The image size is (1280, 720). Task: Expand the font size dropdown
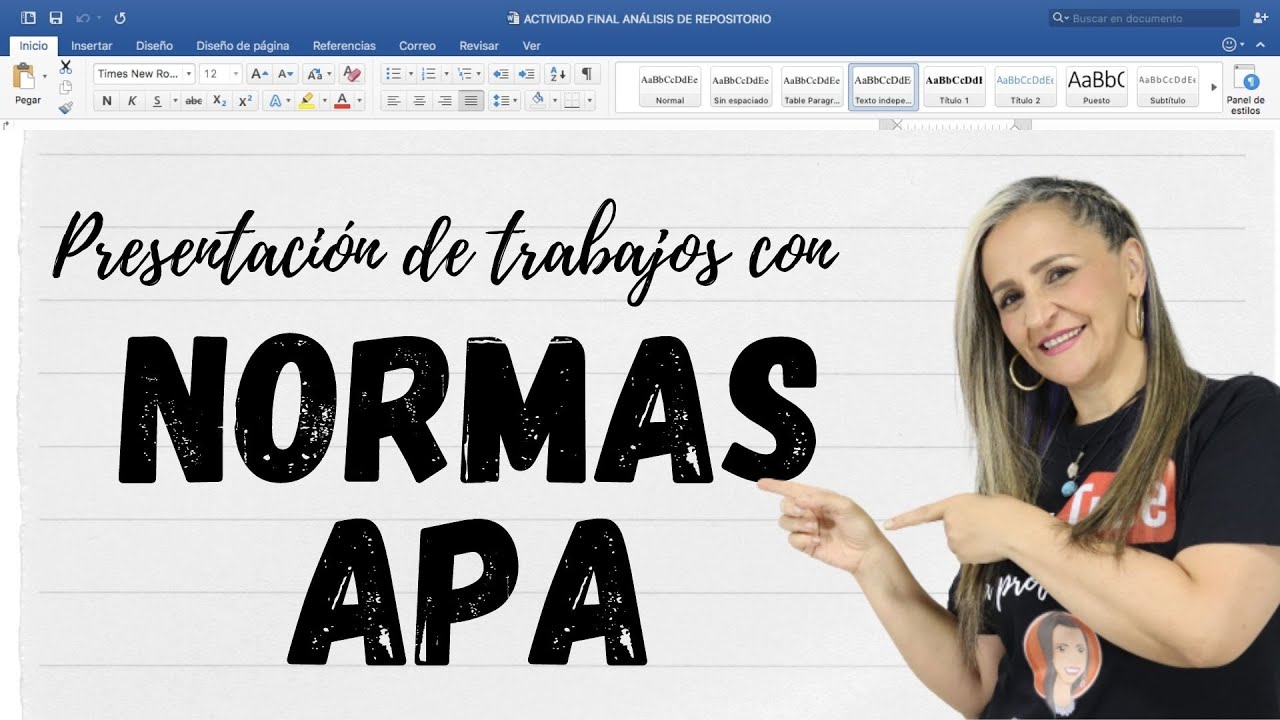[237, 73]
